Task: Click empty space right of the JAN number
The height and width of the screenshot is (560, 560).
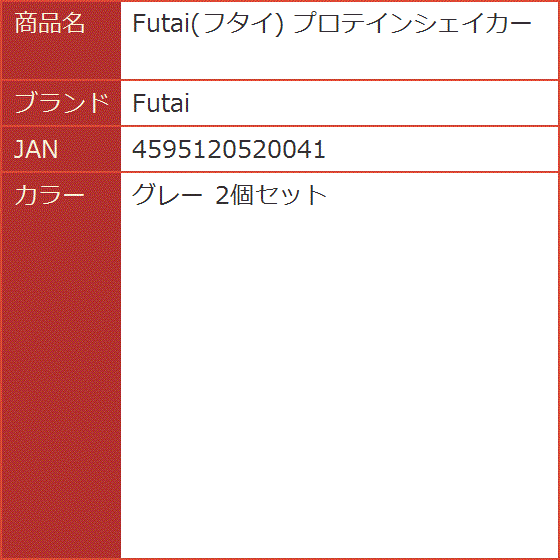Action: [441, 149]
